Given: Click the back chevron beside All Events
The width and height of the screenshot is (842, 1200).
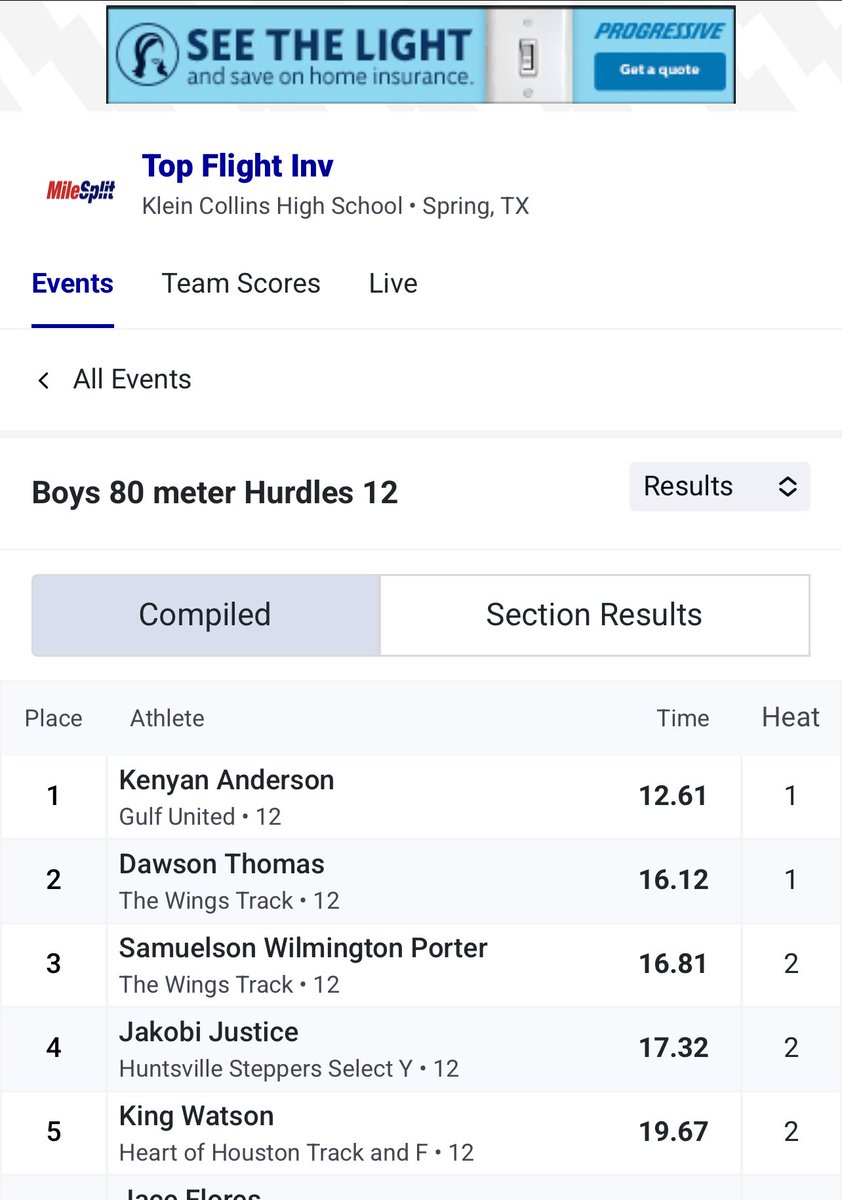Looking at the screenshot, I should point(43,380).
